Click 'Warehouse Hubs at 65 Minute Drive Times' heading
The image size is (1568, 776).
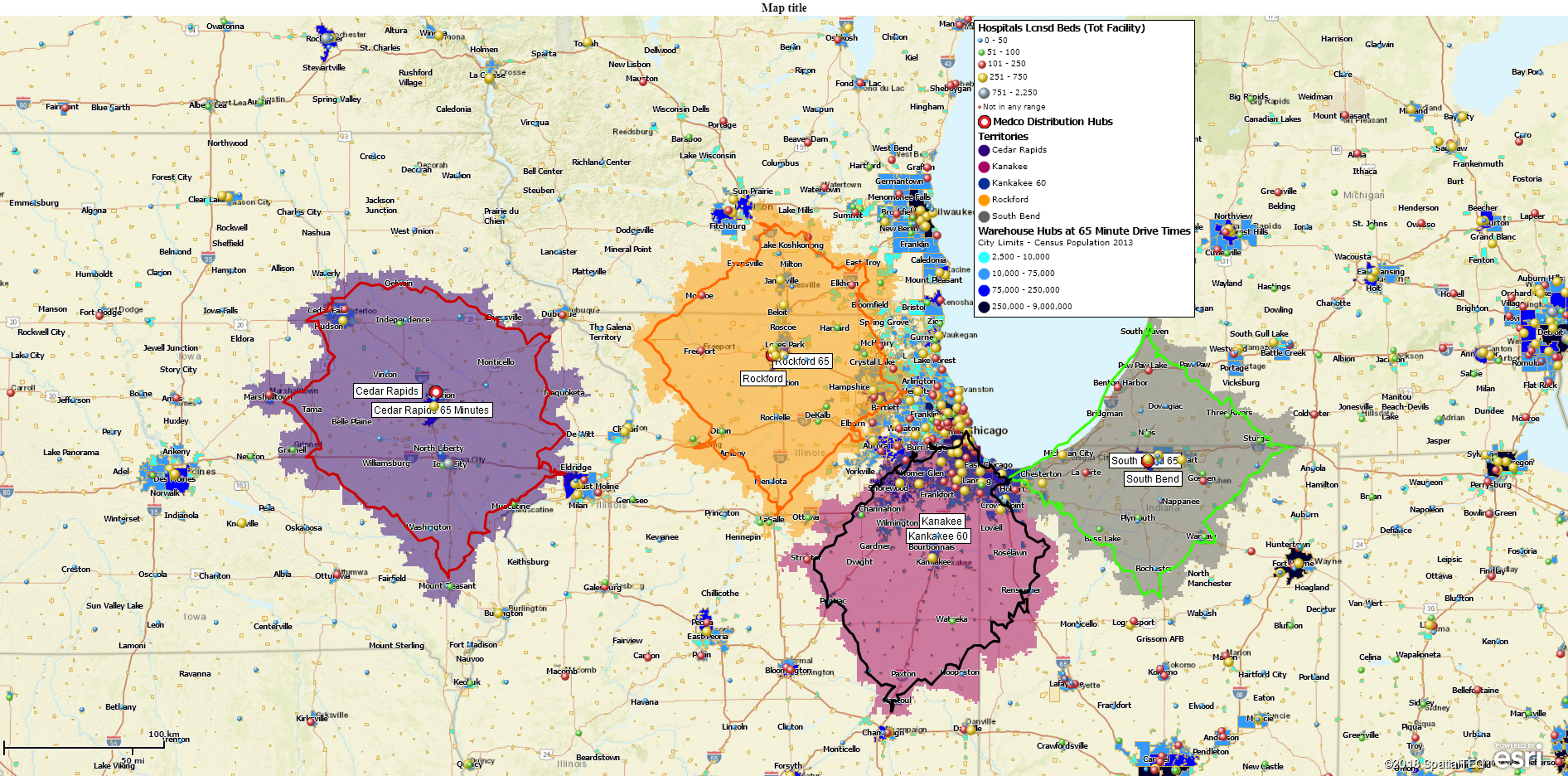(x=1084, y=231)
